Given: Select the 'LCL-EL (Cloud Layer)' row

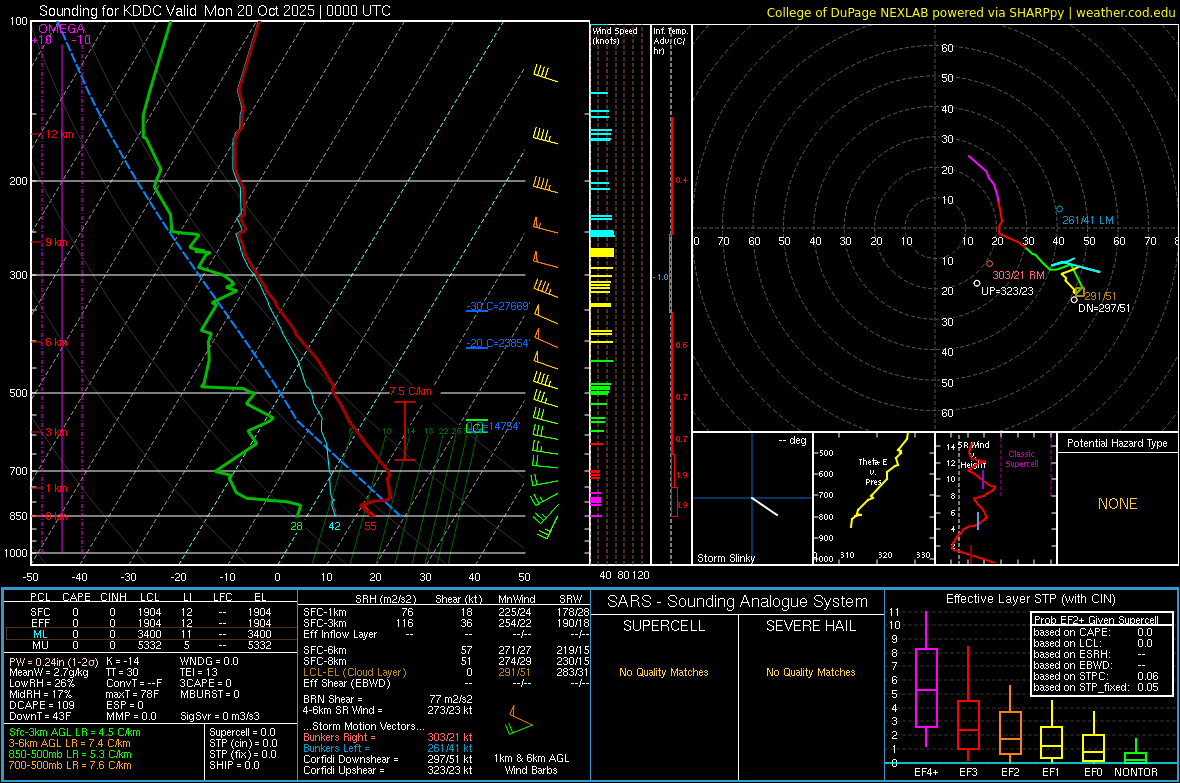Looking at the screenshot, I should tap(446, 672).
